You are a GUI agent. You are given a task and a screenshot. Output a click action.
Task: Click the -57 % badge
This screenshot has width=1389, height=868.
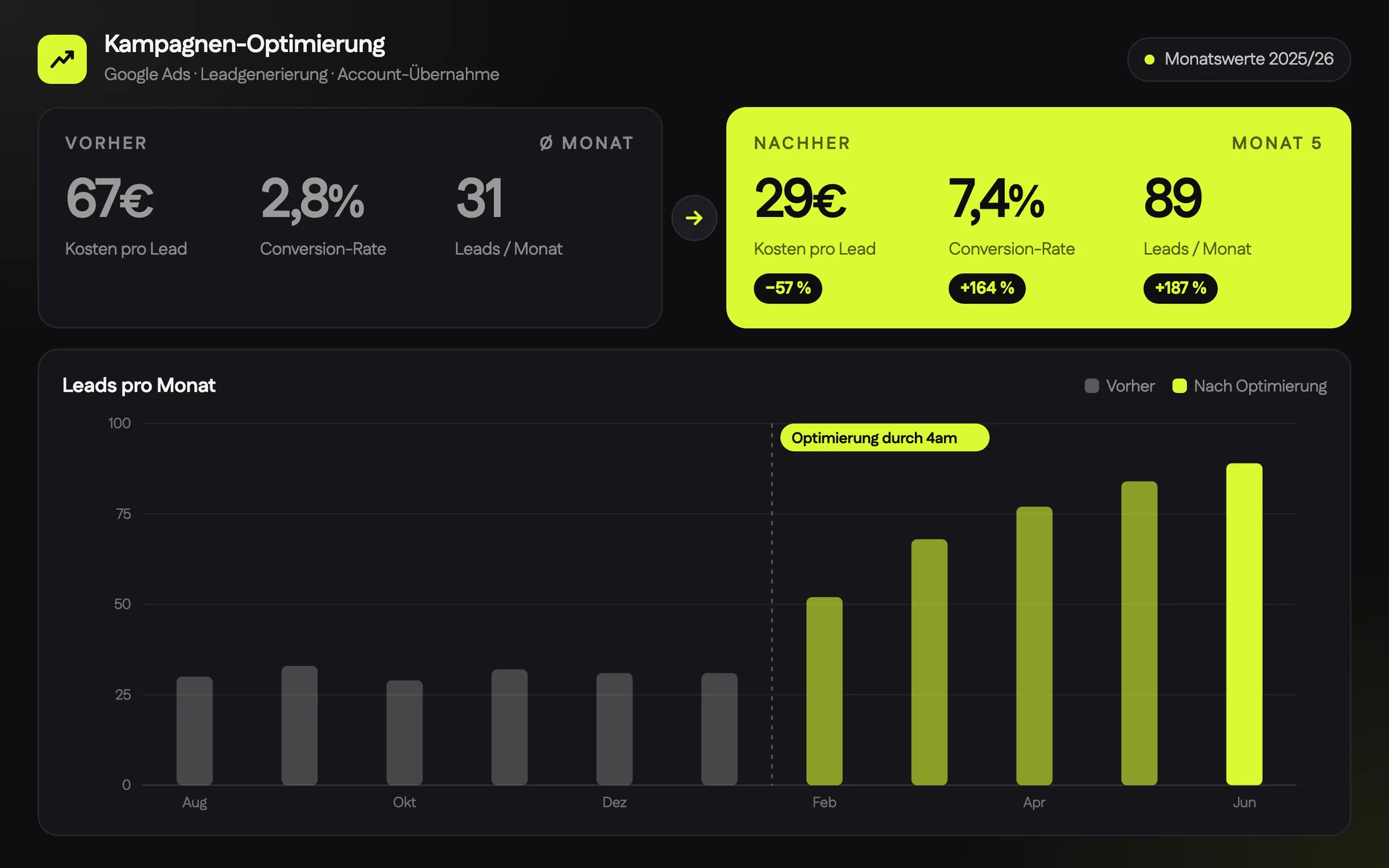point(788,288)
